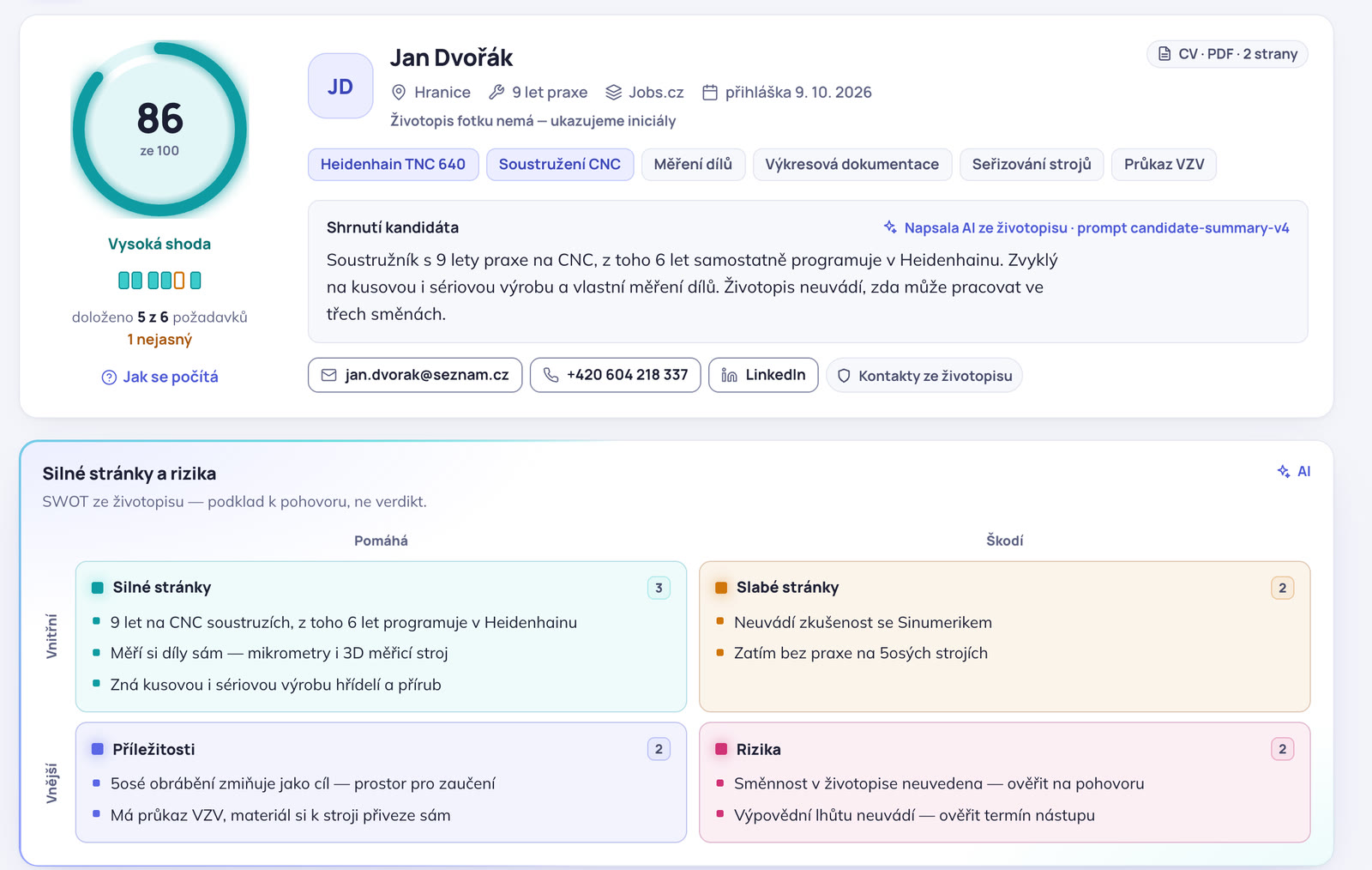Select the Seřizování strojů tag
This screenshot has width=1372, height=870.
(1032, 164)
